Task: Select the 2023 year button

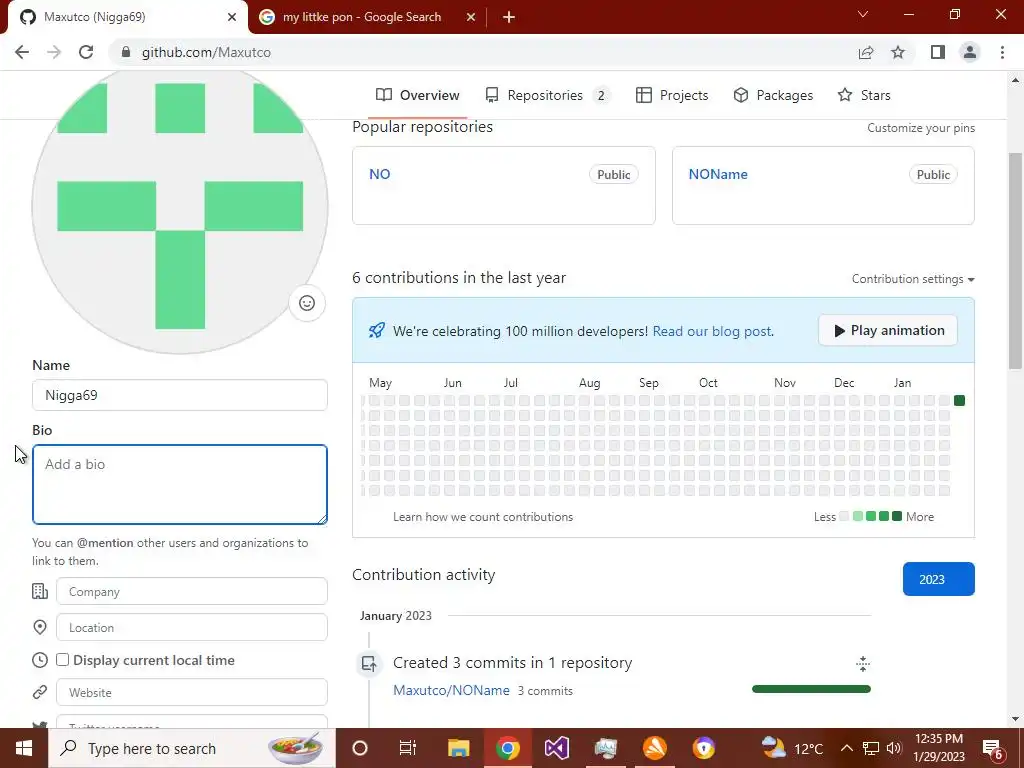Action: click(938, 579)
